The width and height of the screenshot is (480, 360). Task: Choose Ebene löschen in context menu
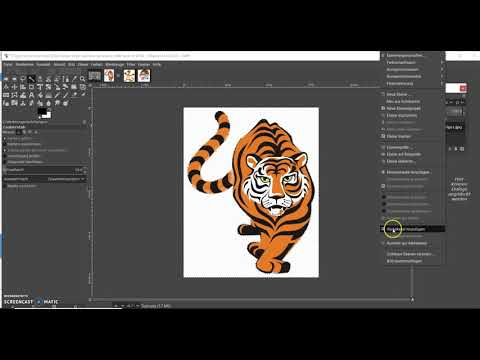click(413, 136)
